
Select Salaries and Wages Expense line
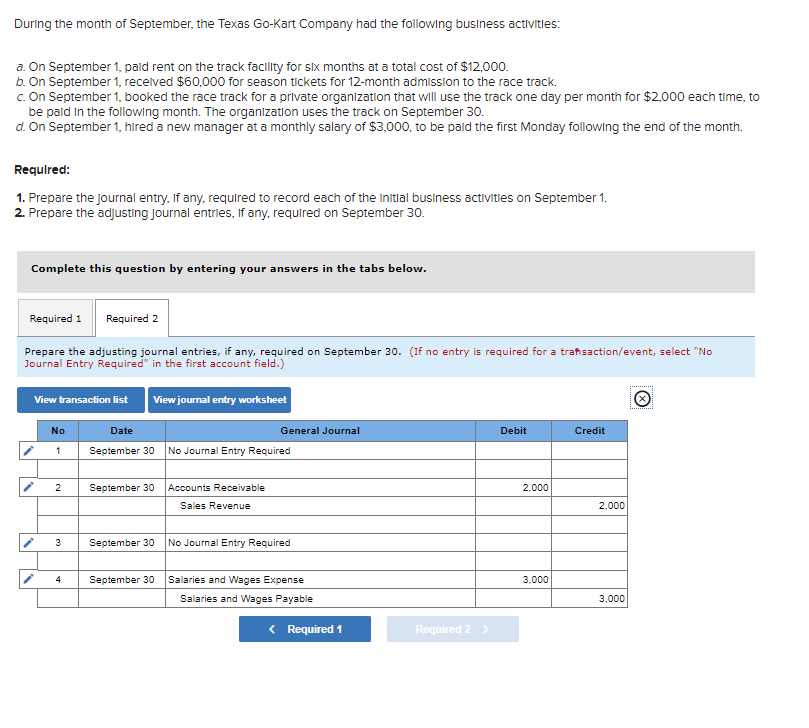(x=320, y=579)
